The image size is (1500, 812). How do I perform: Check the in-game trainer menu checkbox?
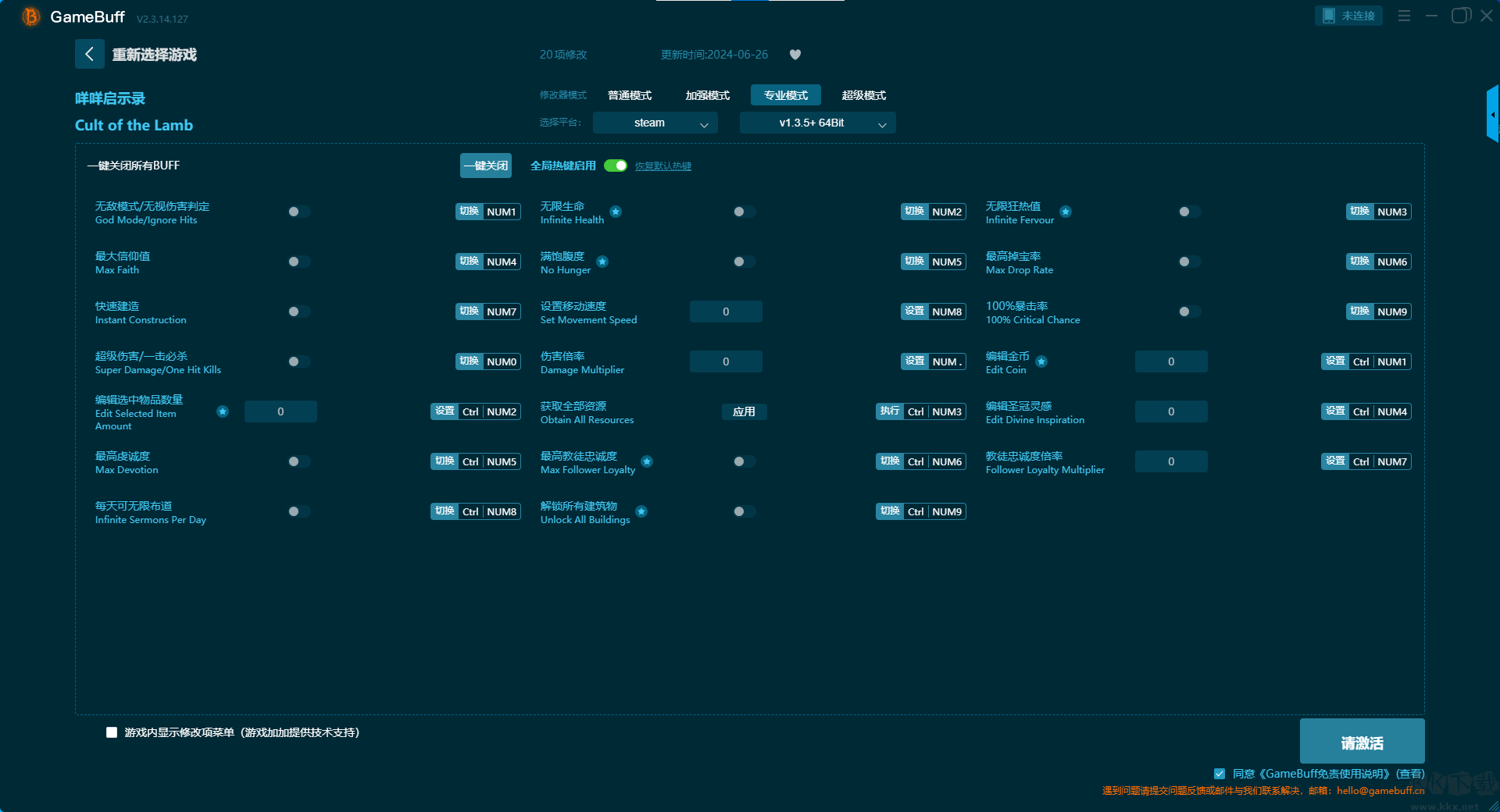point(112,732)
